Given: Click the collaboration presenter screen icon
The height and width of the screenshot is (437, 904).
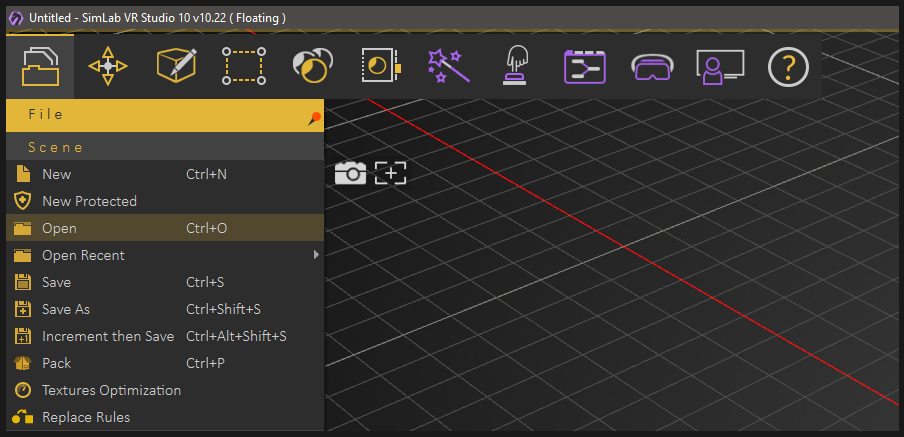Looking at the screenshot, I should (720, 67).
